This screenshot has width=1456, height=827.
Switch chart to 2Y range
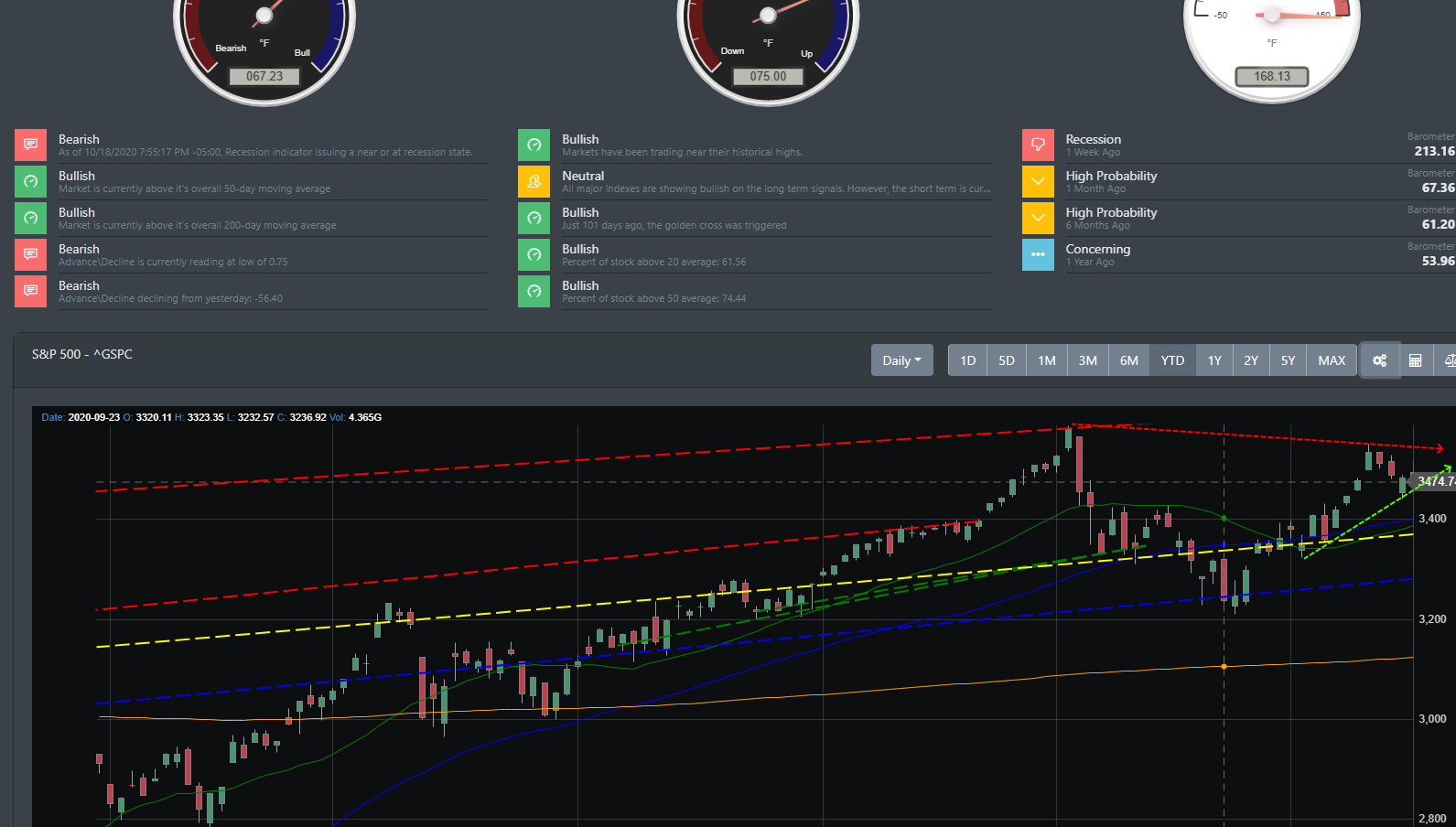click(1251, 360)
